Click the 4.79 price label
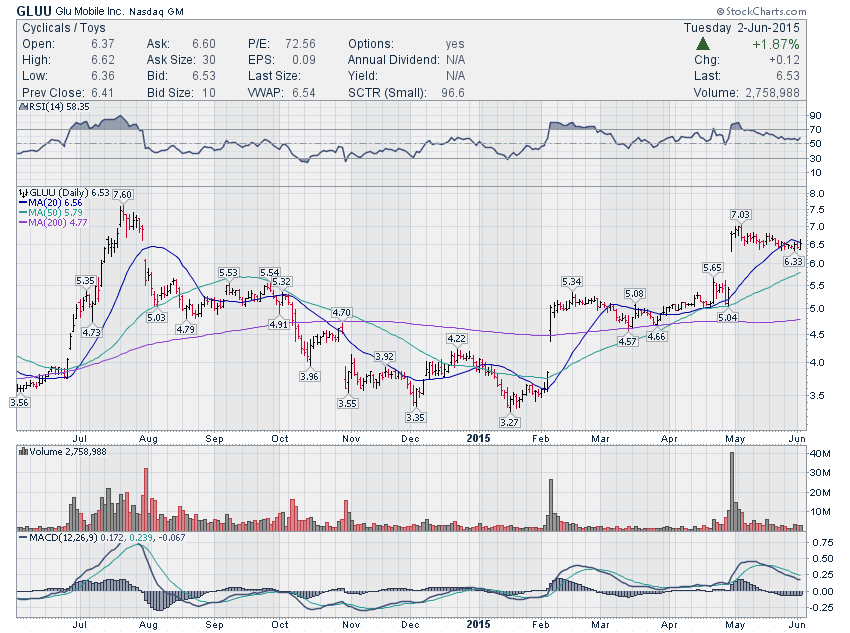Image resolution: width=850 pixels, height=633 pixels. pos(185,329)
